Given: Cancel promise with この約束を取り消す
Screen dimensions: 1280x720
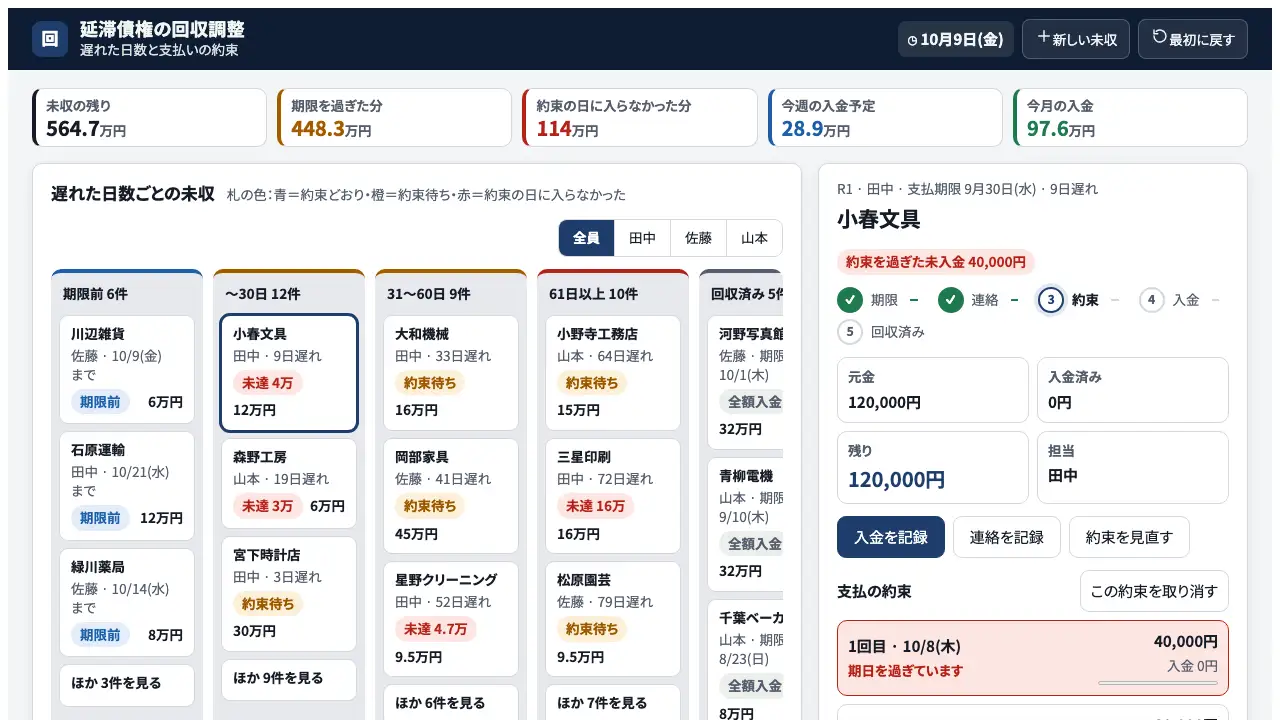Looking at the screenshot, I should (1154, 591).
